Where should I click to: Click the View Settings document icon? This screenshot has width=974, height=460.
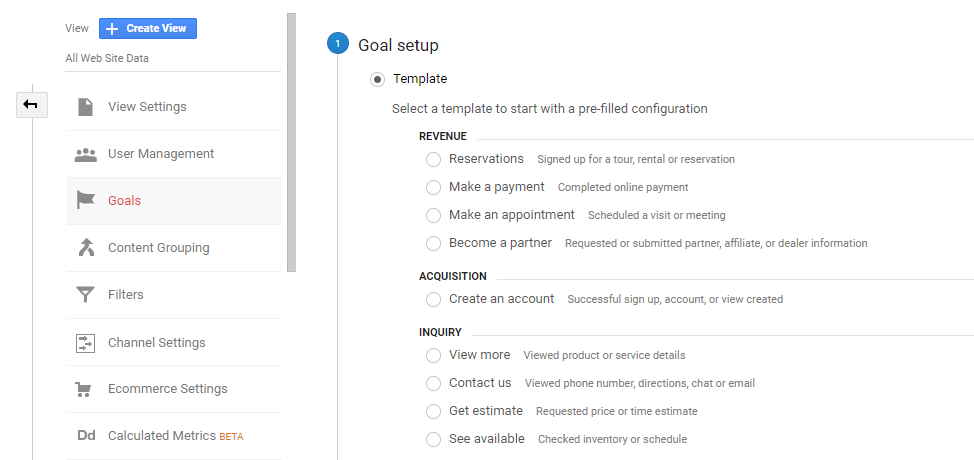coord(86,107)
